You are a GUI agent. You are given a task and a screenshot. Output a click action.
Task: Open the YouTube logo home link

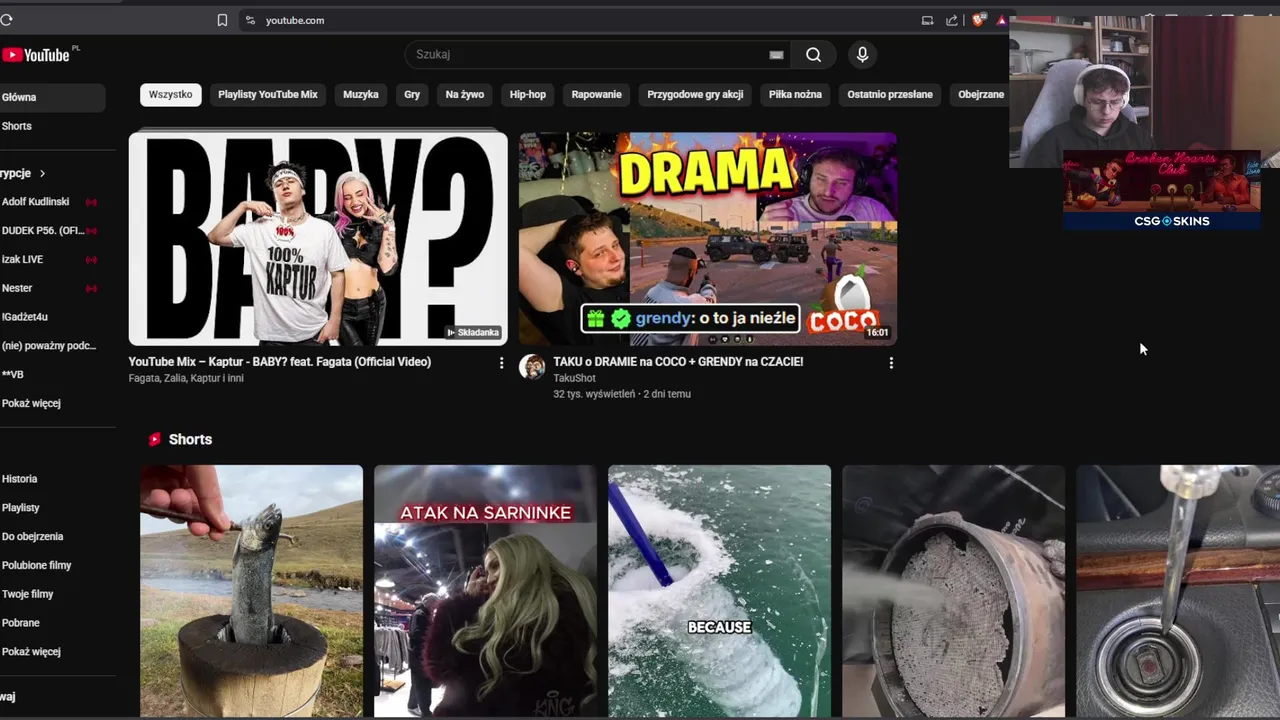tap(36, 55)
